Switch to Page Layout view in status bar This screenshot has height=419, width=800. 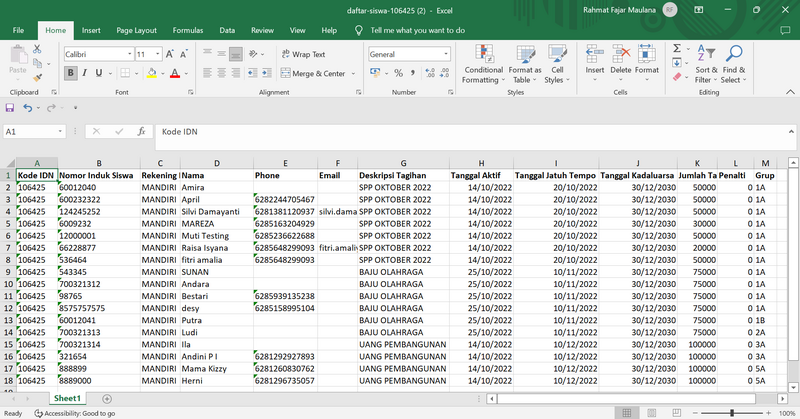(x=652, y=413)
